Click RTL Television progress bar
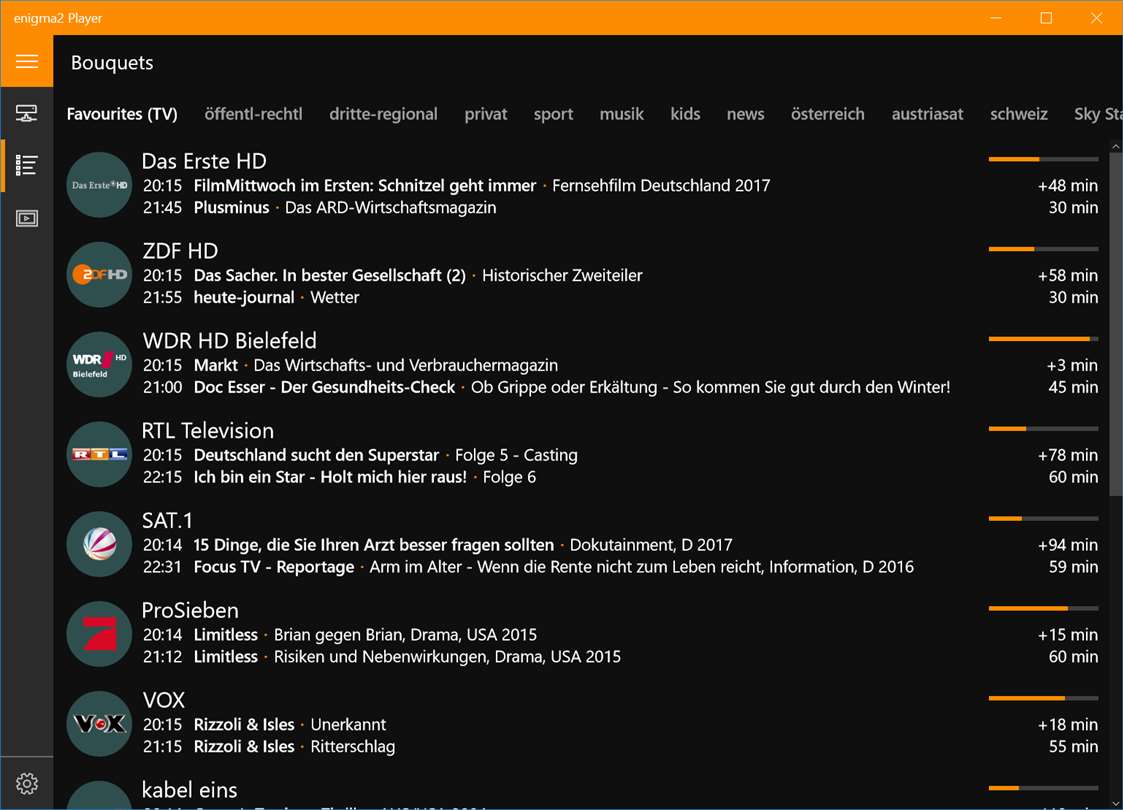 [1044, 428]
